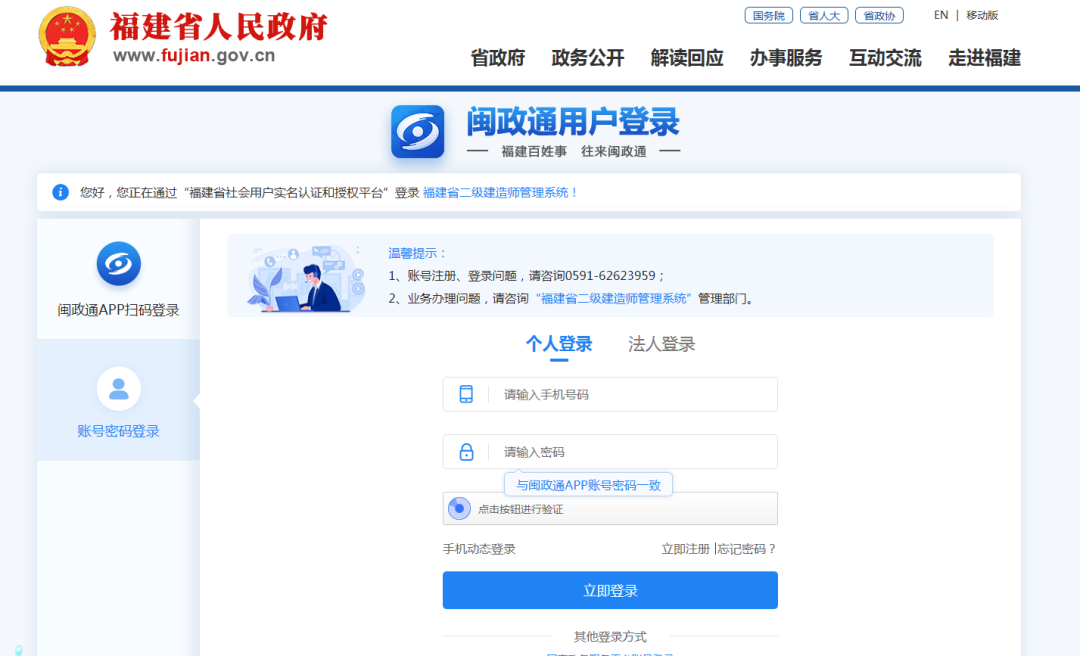This screenshot has height=656, width=1080.
Task: Click the lock icon in the password field
Action: pyautogui.click(x=466, y=452)
